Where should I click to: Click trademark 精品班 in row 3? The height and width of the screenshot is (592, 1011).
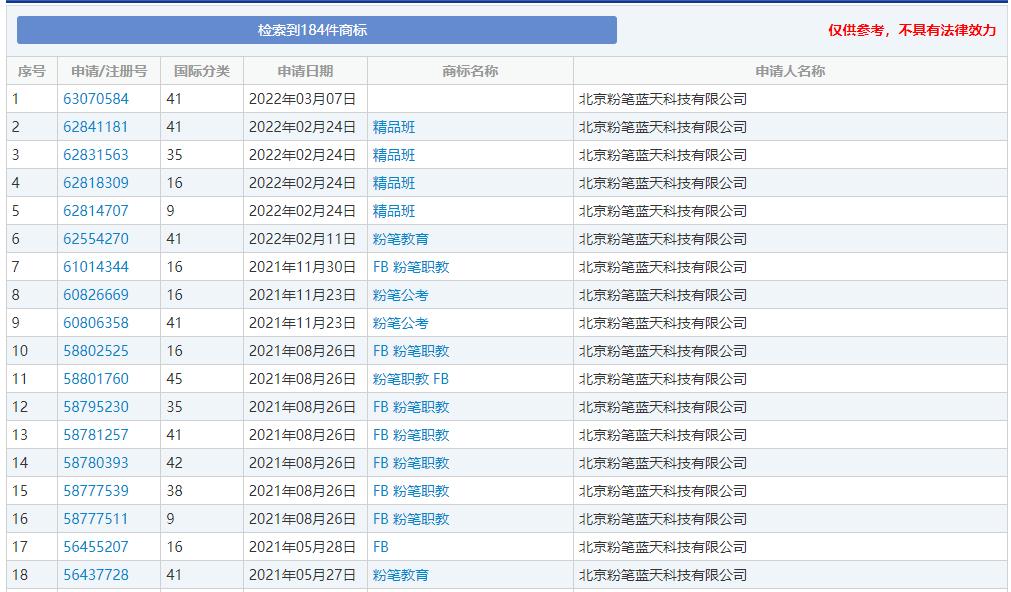click(x=394, y=155)
